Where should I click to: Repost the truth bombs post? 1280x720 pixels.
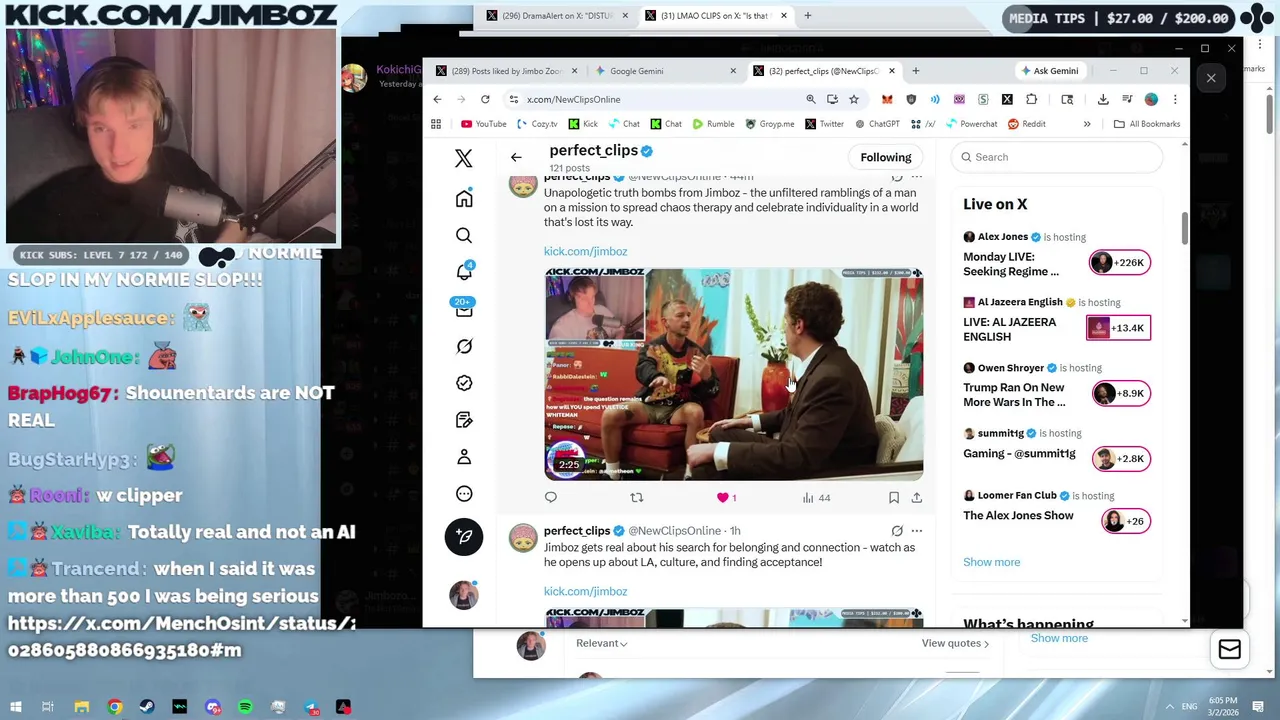(x=637, y=497)
